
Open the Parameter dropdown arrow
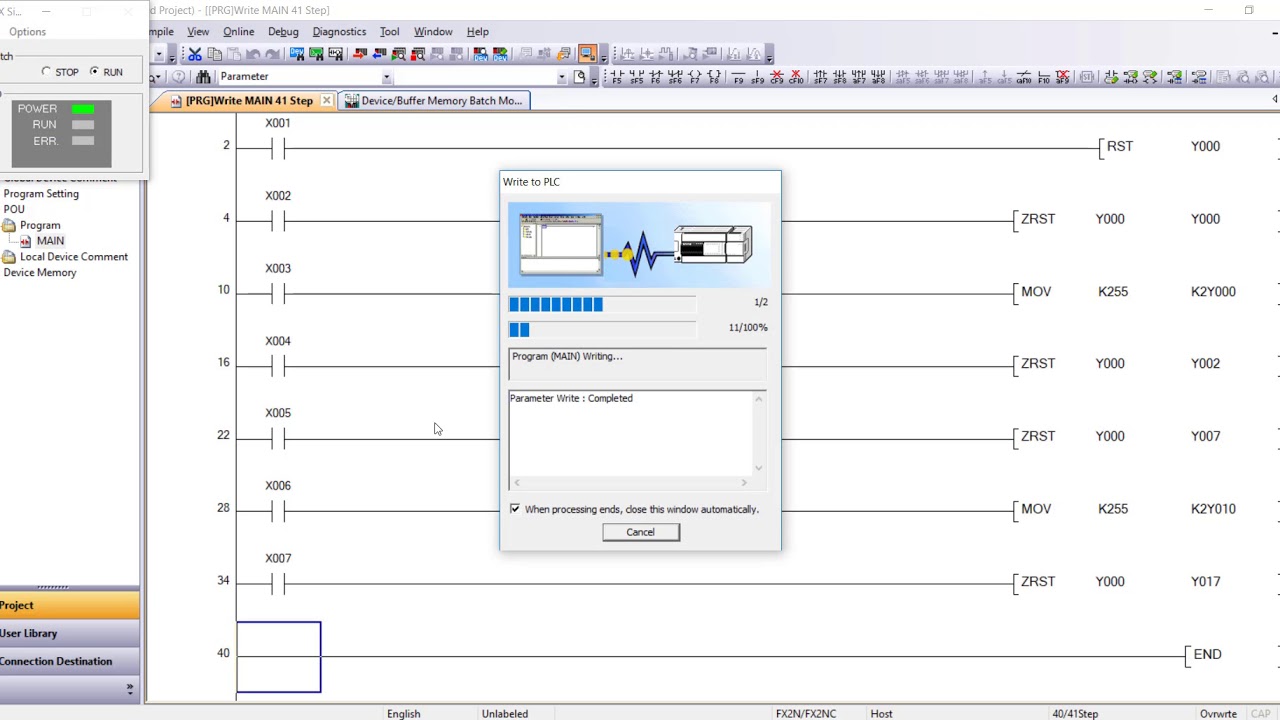tap(386, 77)
